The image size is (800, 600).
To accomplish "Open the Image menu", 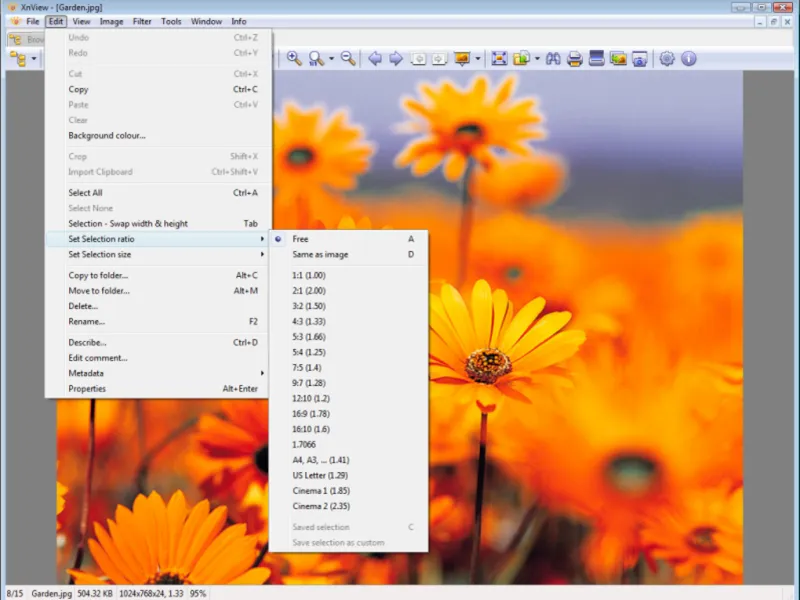I will coord(111,21).
